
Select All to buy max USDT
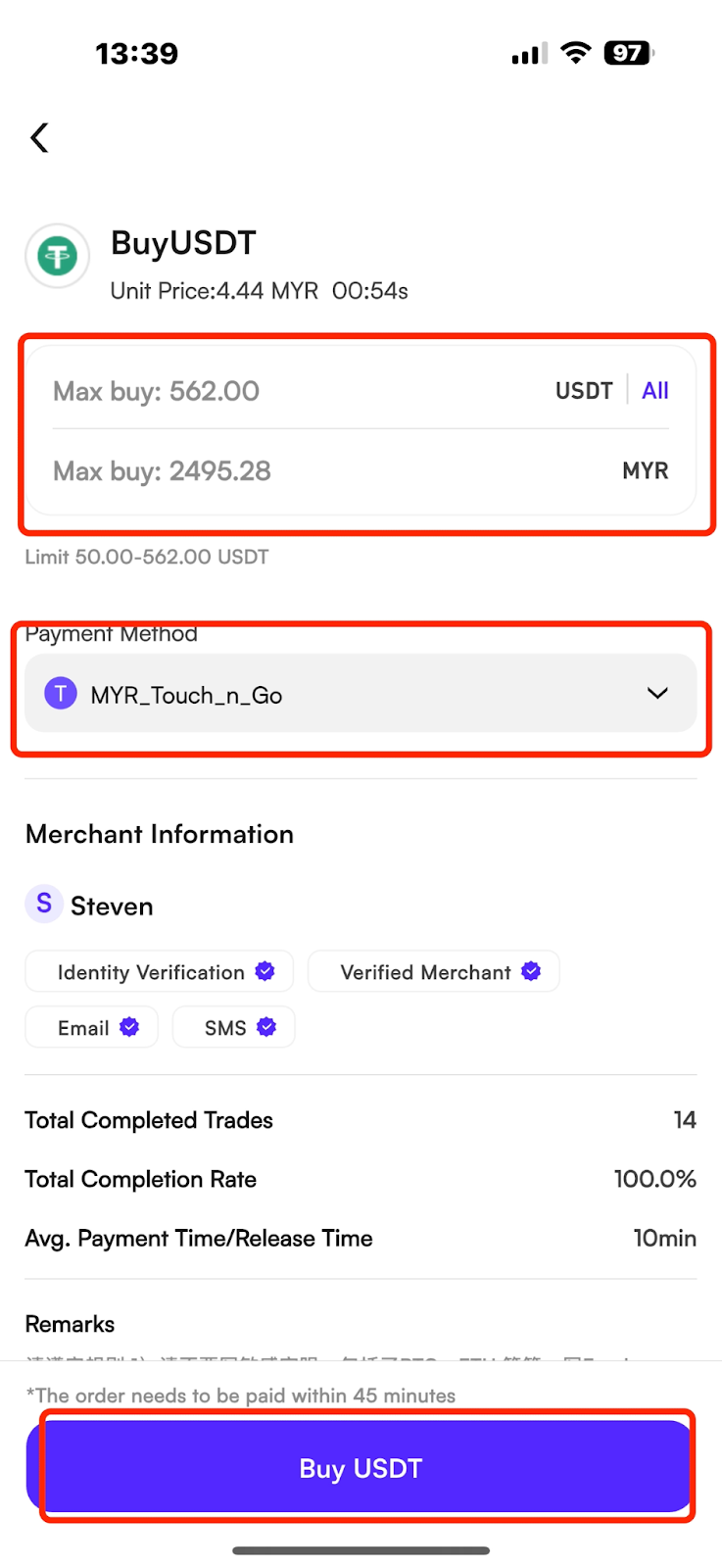coord(655,390)
